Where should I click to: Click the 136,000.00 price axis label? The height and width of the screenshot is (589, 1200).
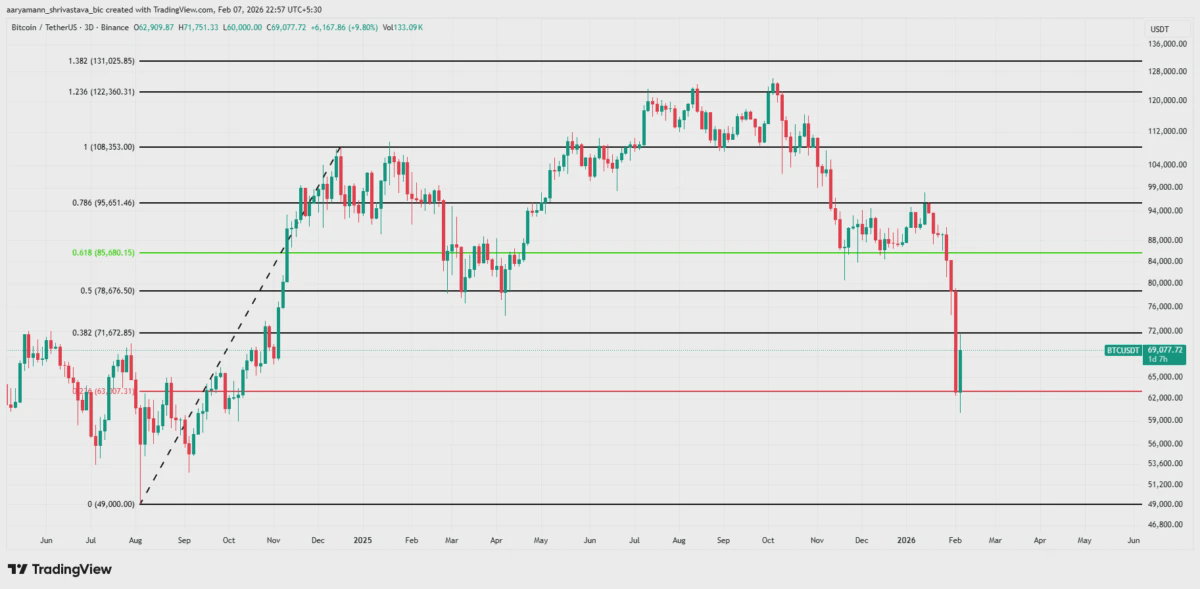(1168, 44)
